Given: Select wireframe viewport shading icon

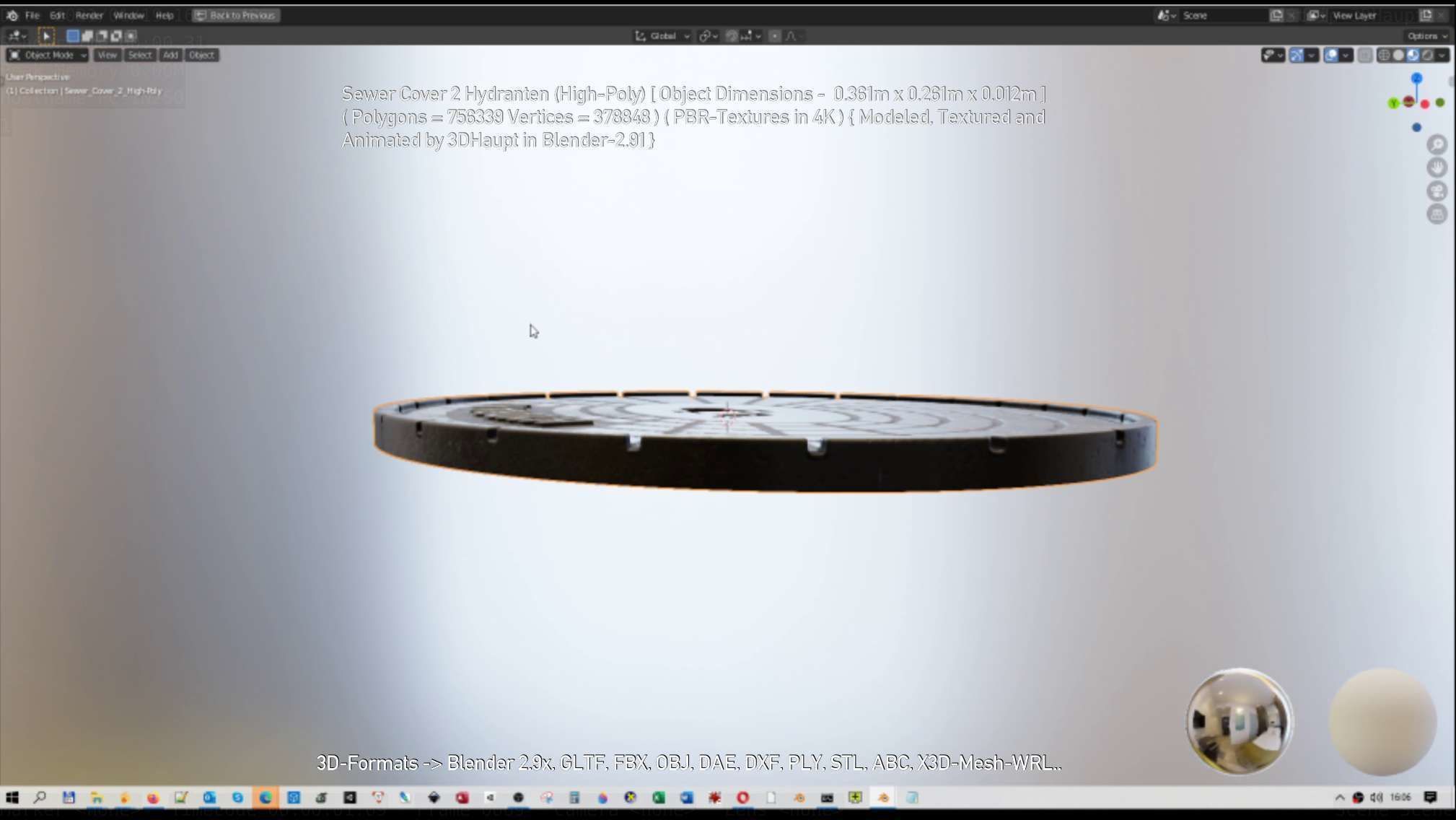Looking at the screenshot, I should 1384,56.
